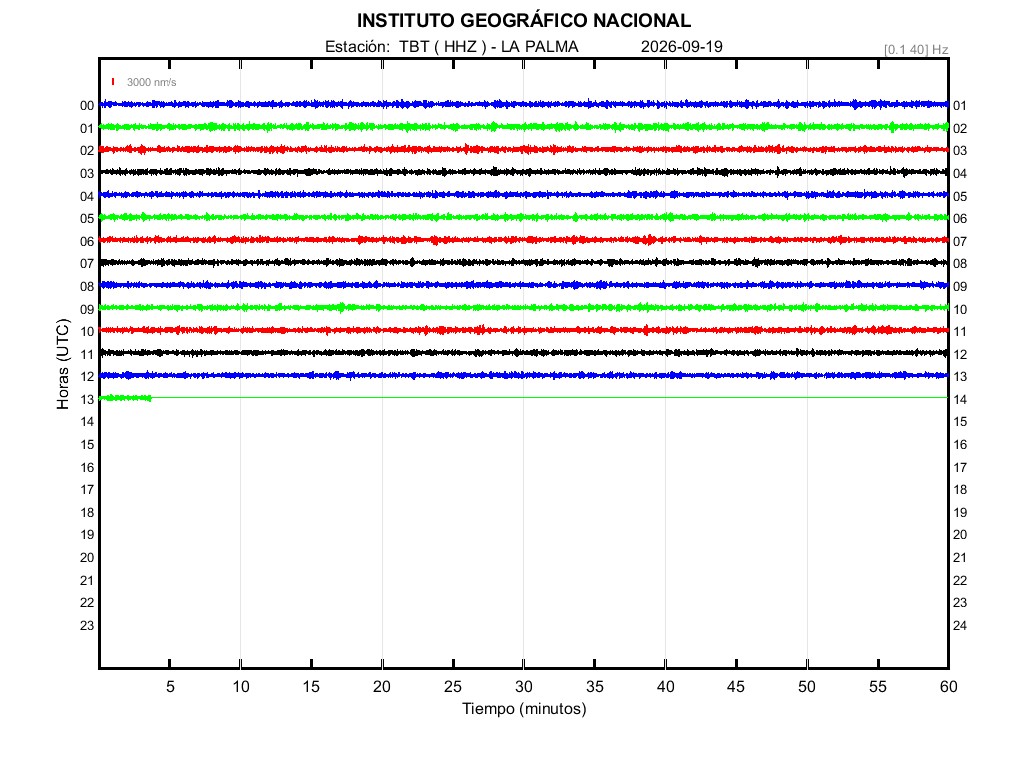Select the 60 minute label on the time axis
This screenshot has height=768, width=1024.
pos(948,686)
